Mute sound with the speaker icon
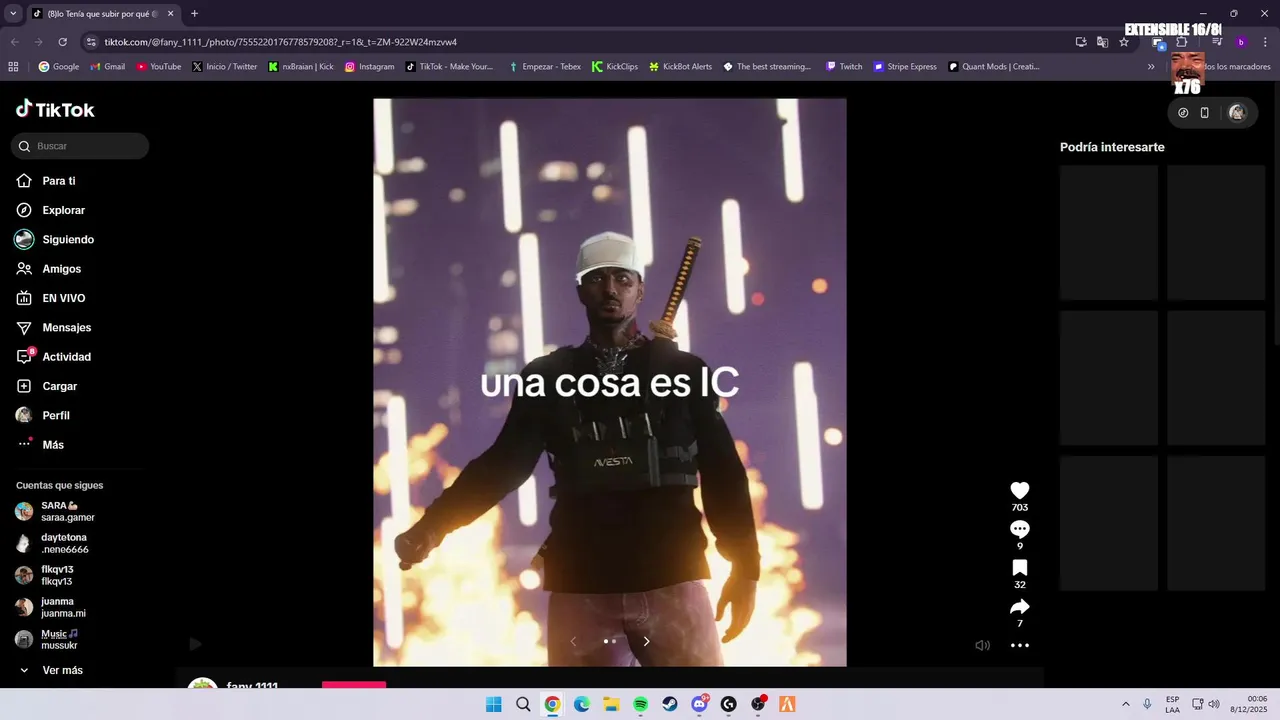Image resolution: width=1280 pixels, height=720 pixels. pos(982,646)
